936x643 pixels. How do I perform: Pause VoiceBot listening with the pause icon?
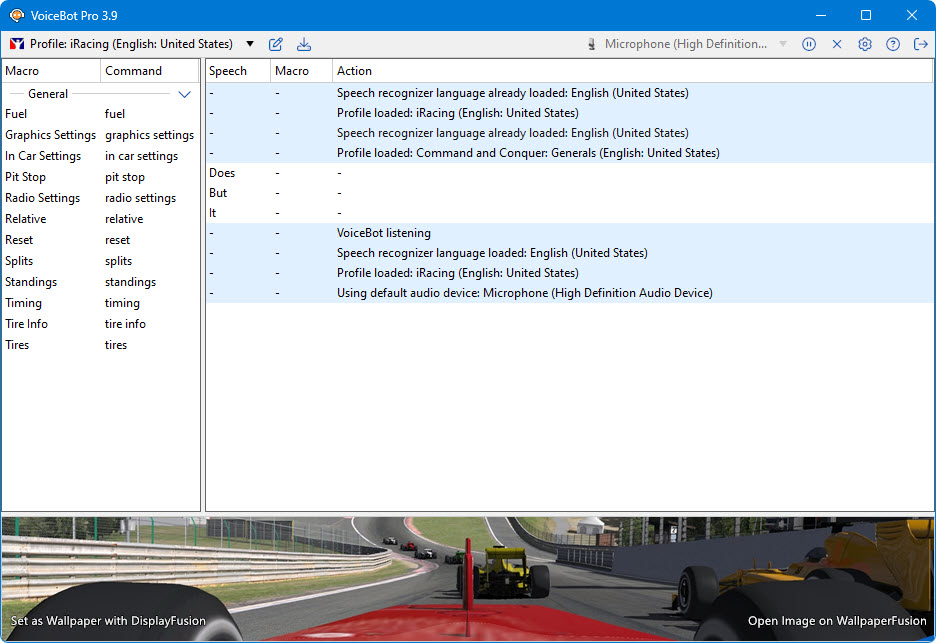[x=809, y=44]
